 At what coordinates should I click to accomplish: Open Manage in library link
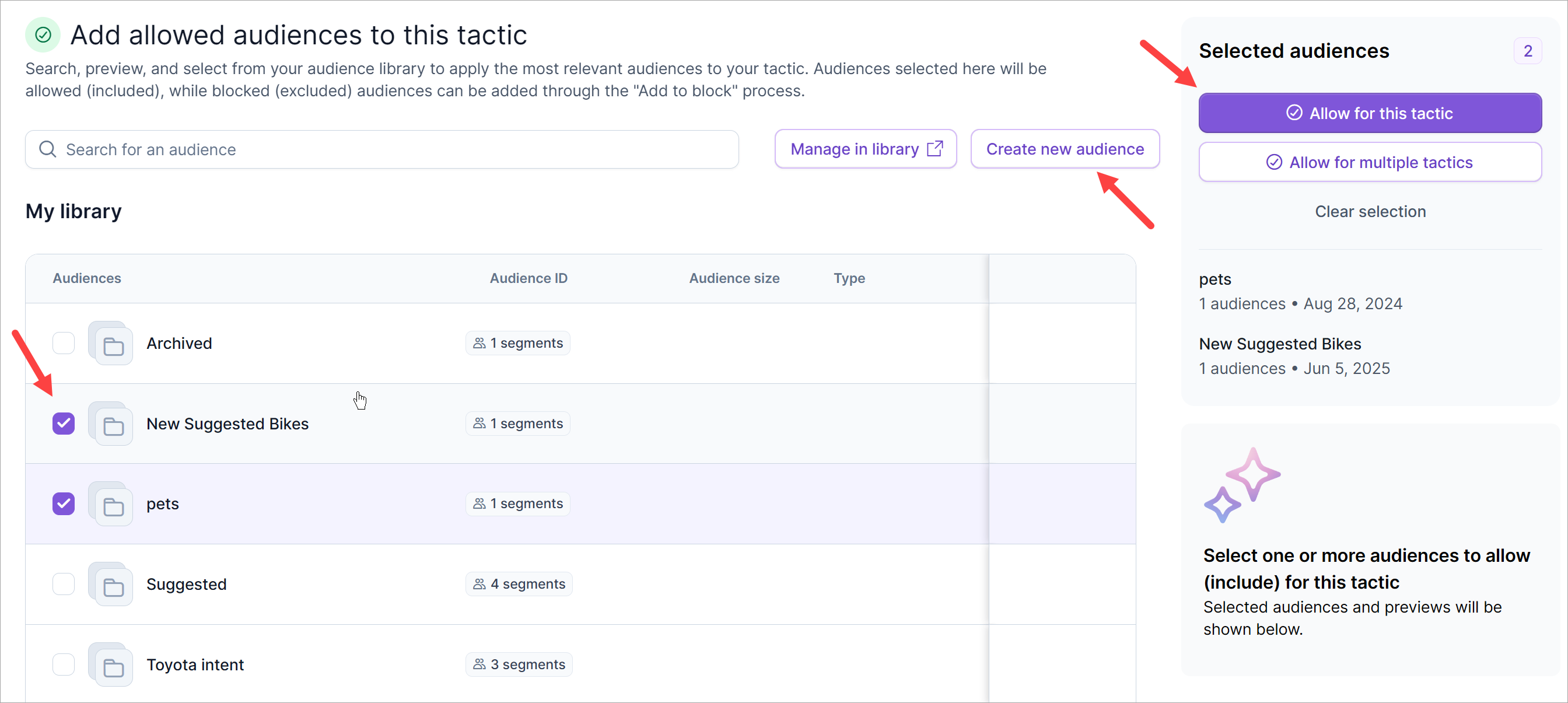(865, 149)
